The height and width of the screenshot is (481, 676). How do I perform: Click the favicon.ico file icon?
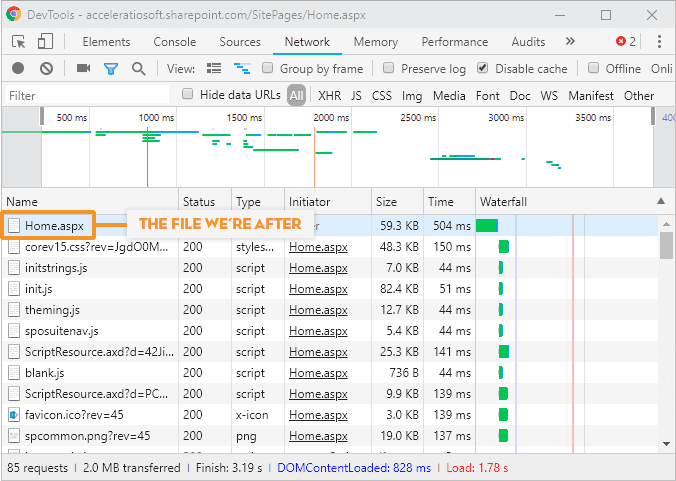click(x=14, y=415)
